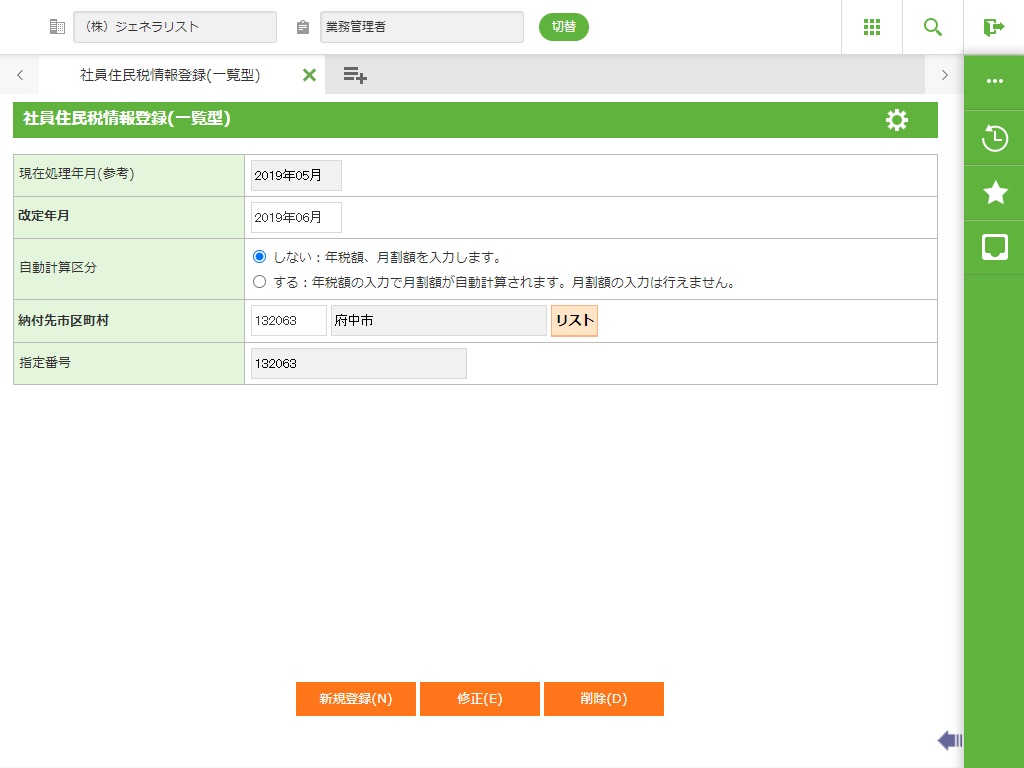Click the logout door icon
Viewport: 1024px width, 768px height.
point(993,27)
